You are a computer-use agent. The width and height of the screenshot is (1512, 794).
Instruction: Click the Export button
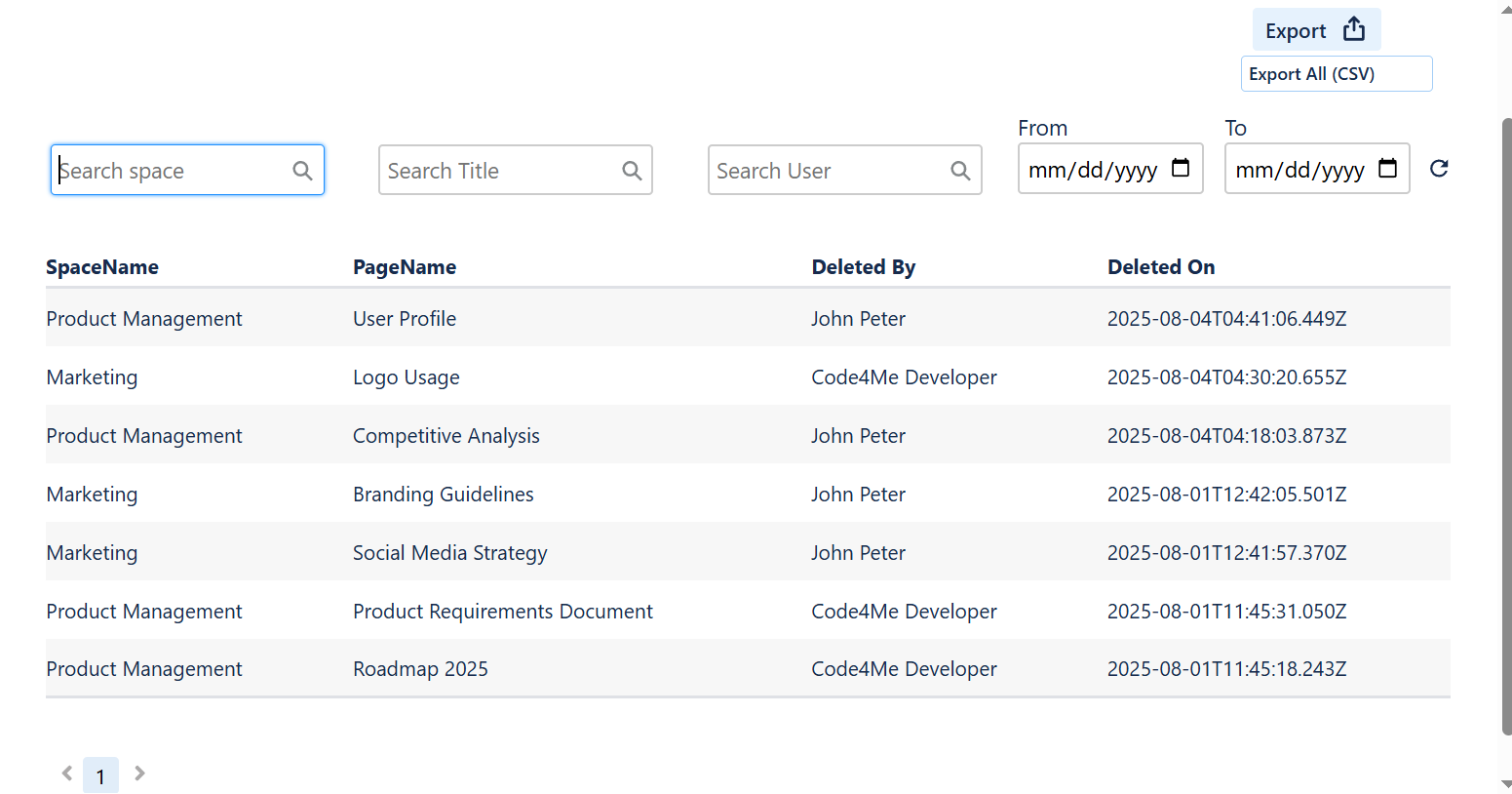pos(1297,30)
